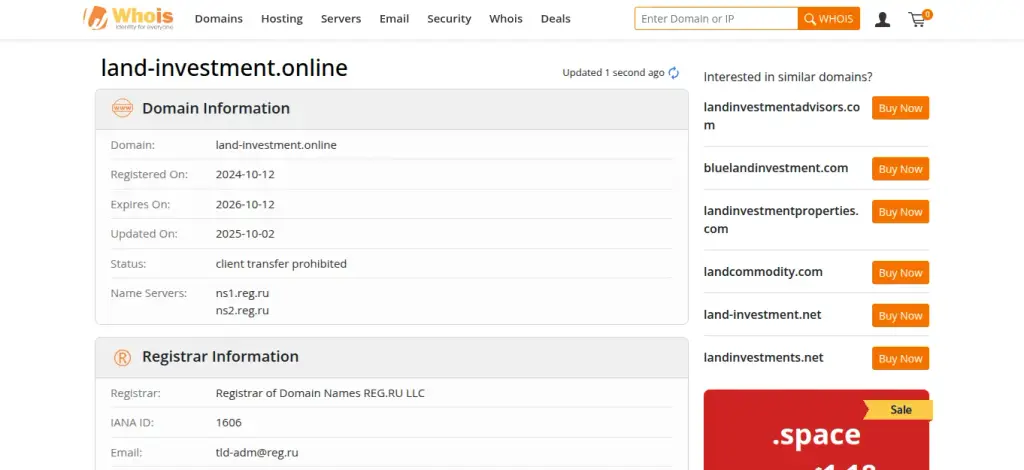
Task: Click the Whois logo
Action: 129,18
